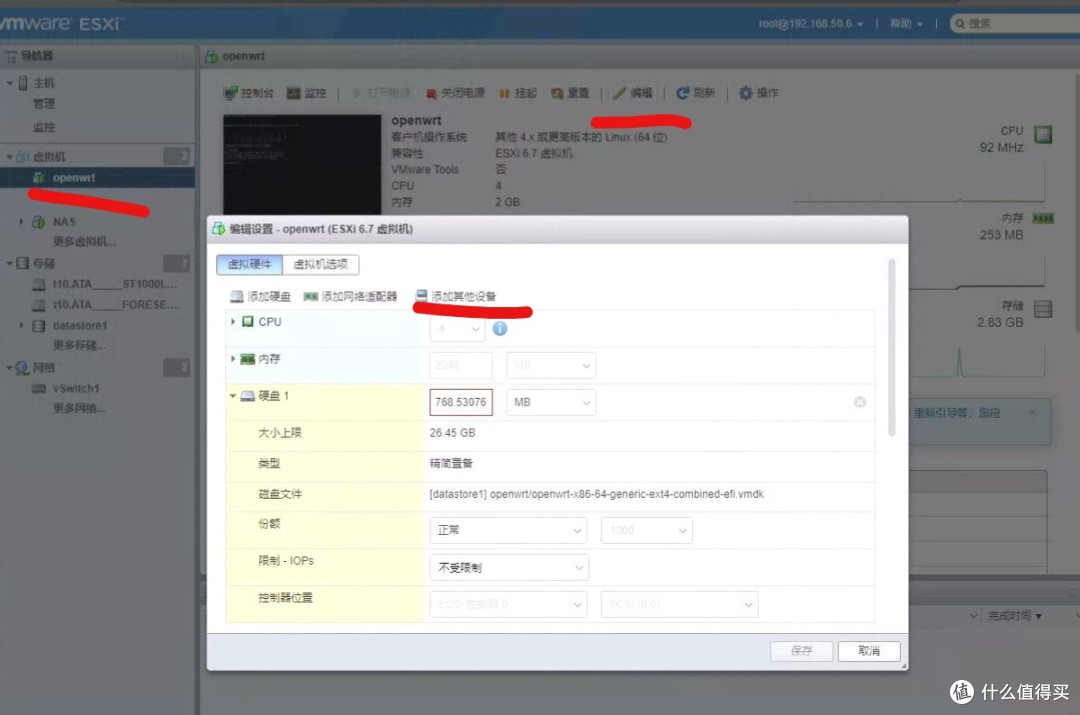The image size is (1080, 715).
Task: Click the CPU info icon
Action: pos(500,329)
